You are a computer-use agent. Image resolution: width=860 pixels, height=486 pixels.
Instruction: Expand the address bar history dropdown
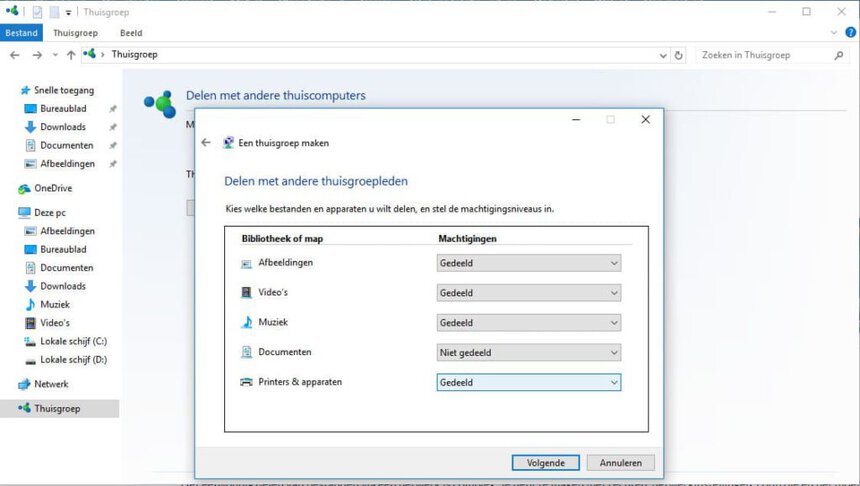(663, 55)
